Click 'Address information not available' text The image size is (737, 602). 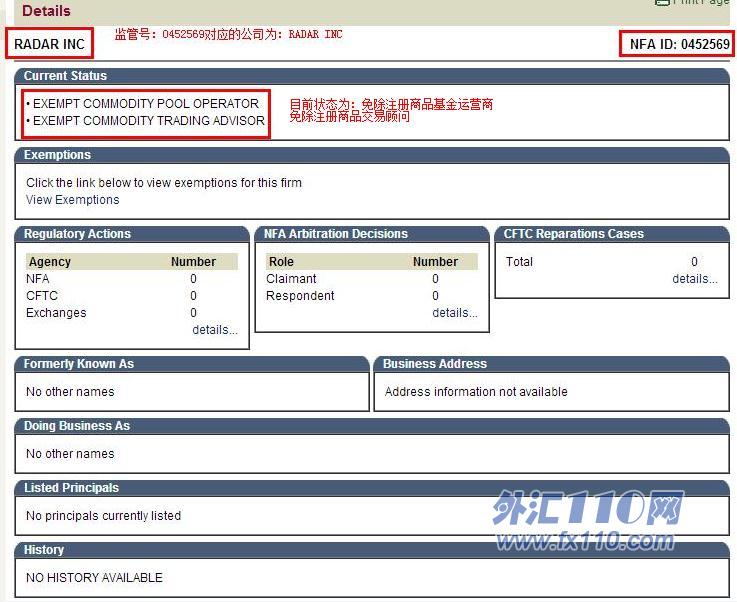pos(476,391)
